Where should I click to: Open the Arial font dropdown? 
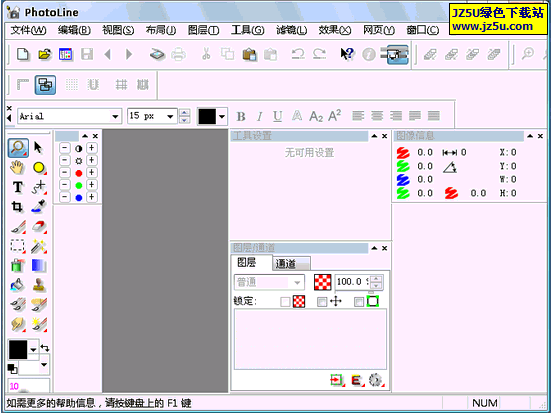[x=115, y=116]
